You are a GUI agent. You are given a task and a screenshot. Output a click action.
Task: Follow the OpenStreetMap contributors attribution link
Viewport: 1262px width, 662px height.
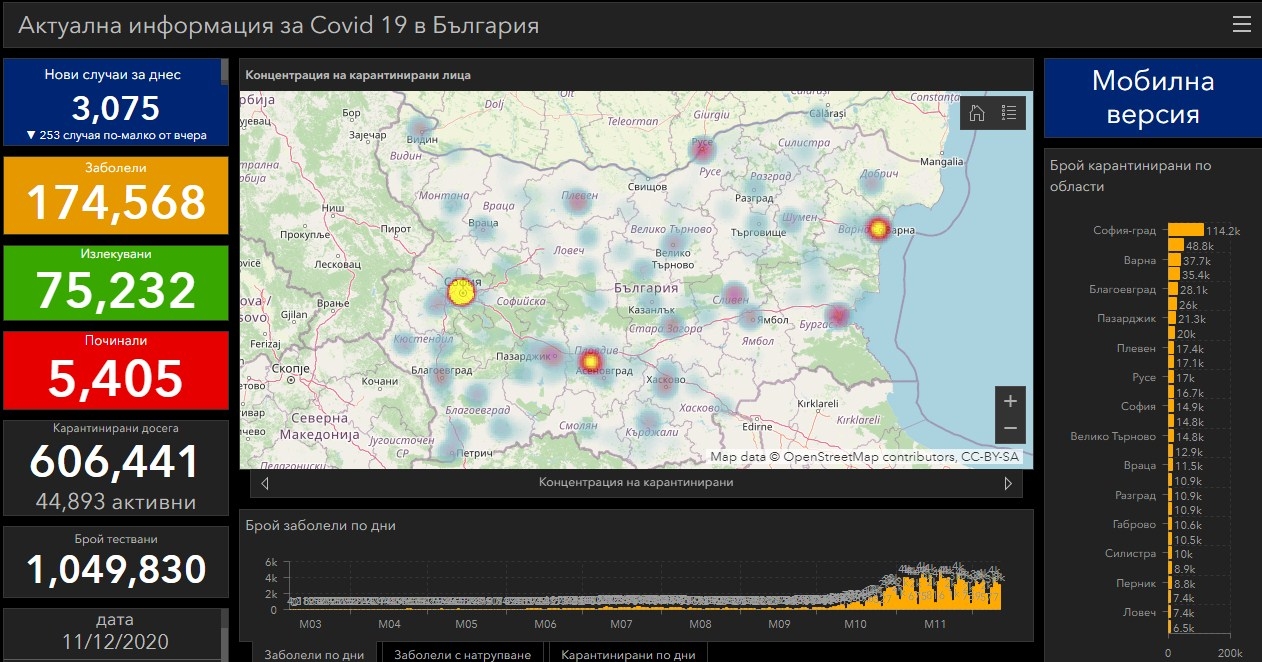click(x=869, y=457)
